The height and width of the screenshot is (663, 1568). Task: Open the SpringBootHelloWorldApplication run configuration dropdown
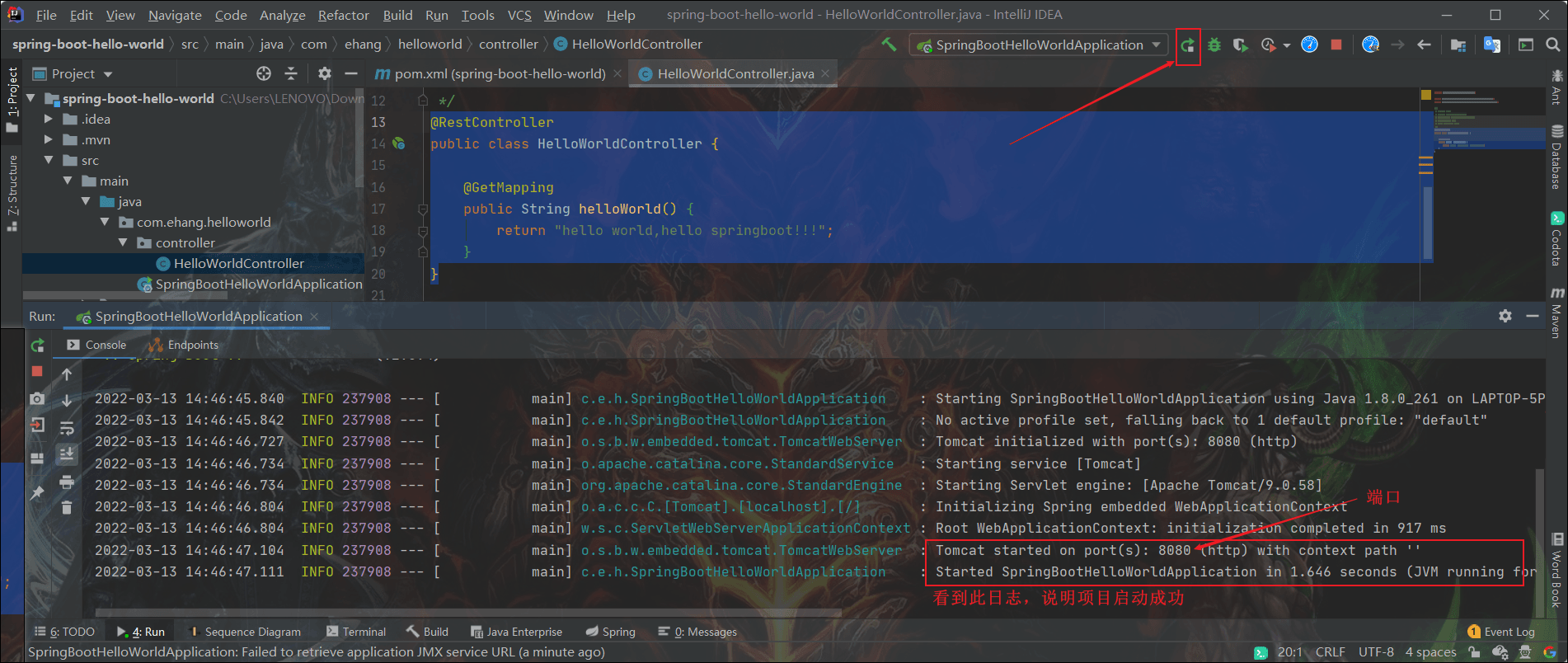click(x=1039, y=45)
